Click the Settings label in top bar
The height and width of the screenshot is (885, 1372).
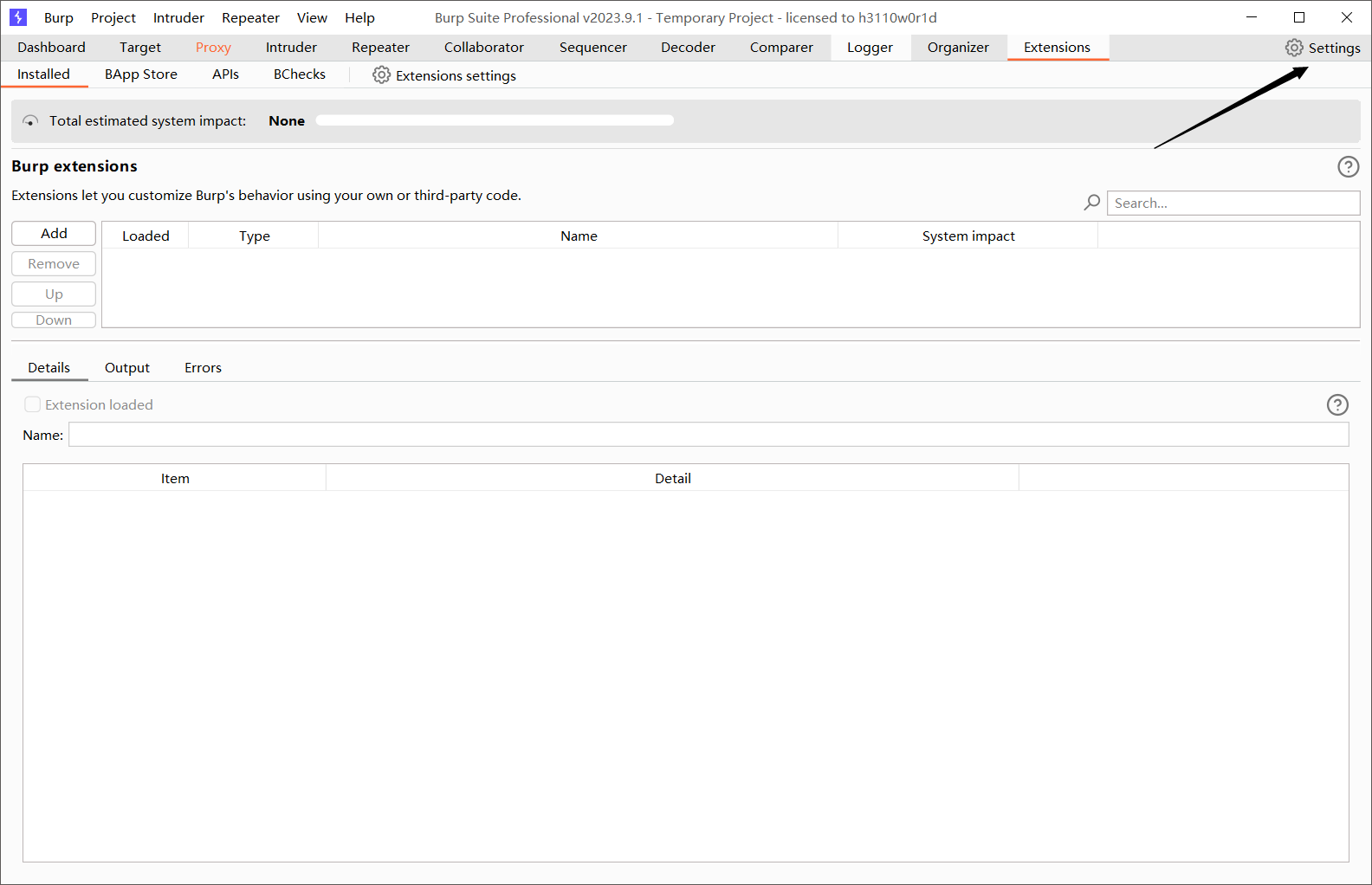[x=1334, y=48]
